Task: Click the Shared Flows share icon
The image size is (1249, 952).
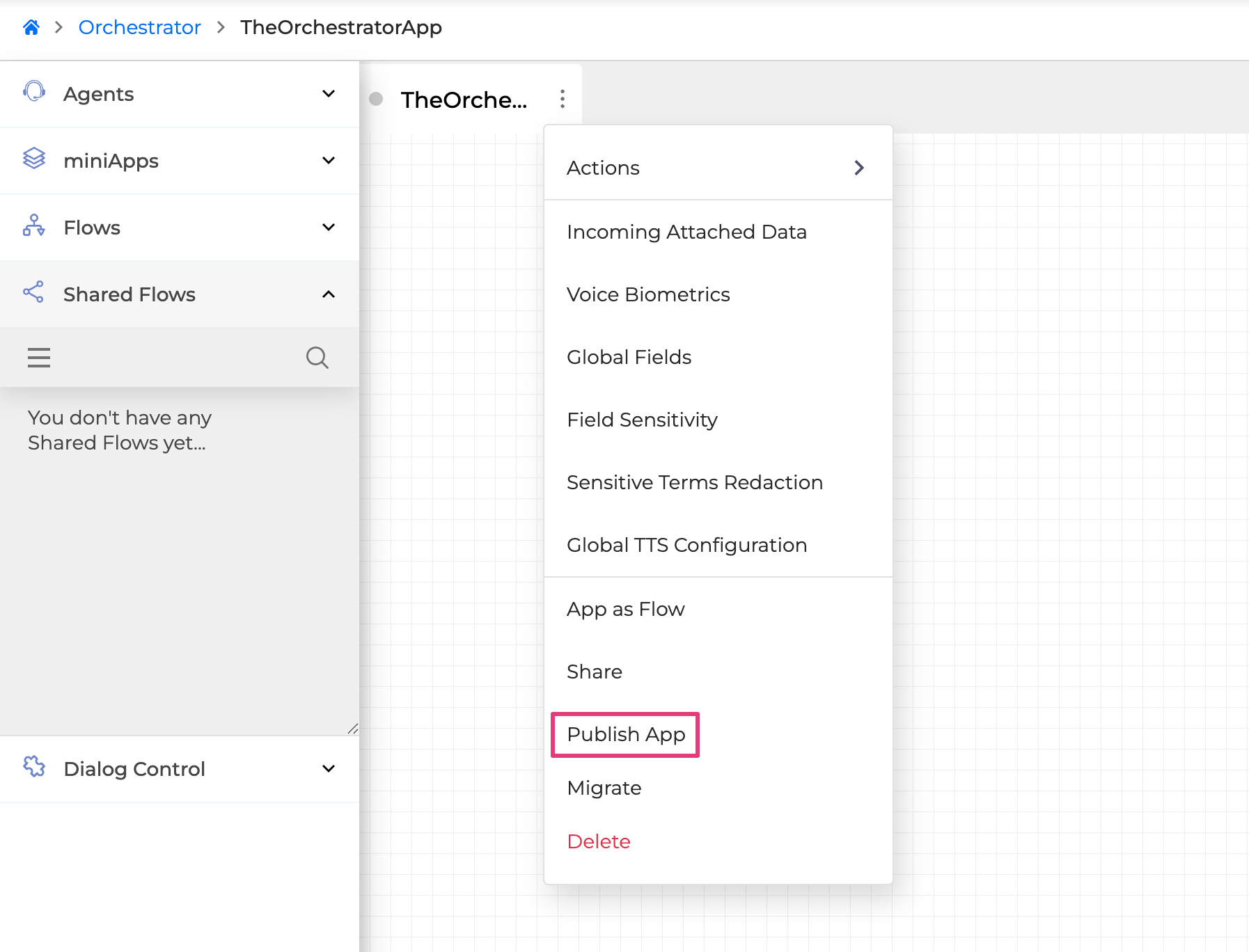Action: (x=33, y=294)
